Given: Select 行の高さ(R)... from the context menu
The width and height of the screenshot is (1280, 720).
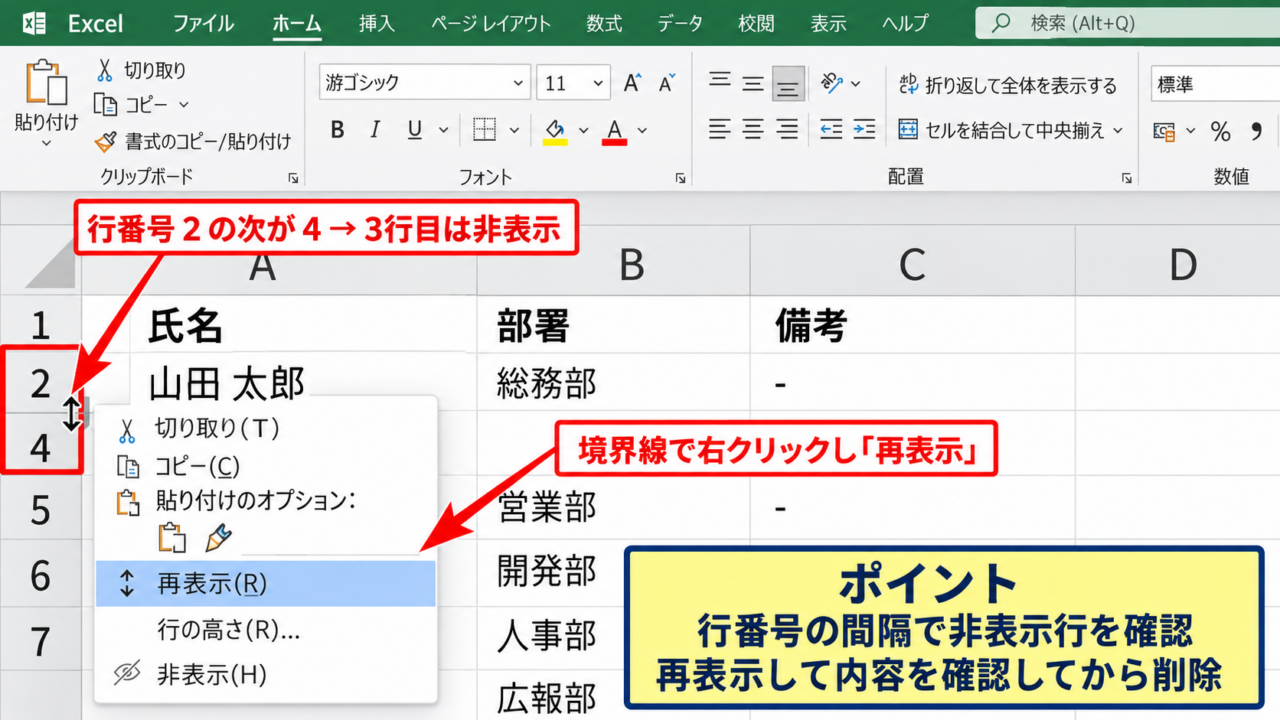Looking at the screenshot, I should 266,629.
